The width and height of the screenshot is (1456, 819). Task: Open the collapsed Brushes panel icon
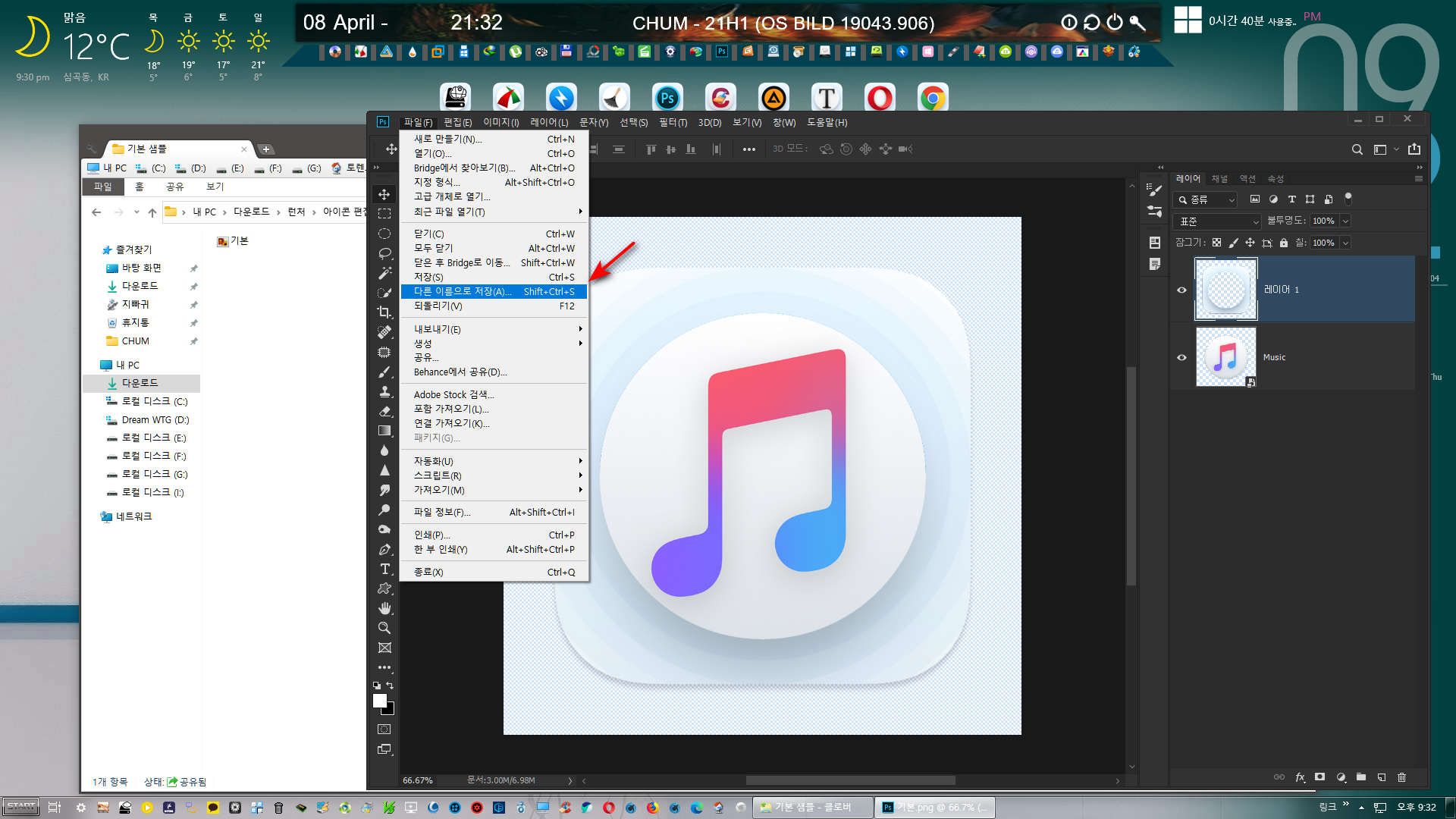pyautogui.click(x=1154, y=190)
